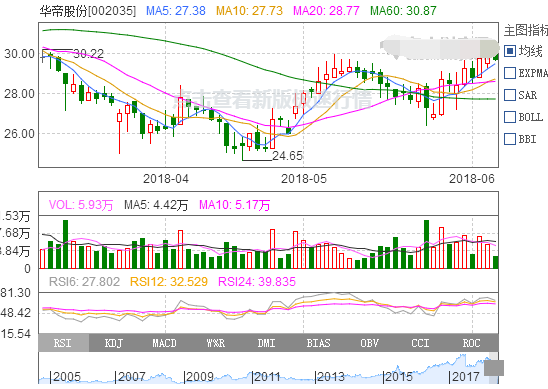Click the gray timeline range slider handle
The image size is (548, 389).
click(x=493, y=368)
